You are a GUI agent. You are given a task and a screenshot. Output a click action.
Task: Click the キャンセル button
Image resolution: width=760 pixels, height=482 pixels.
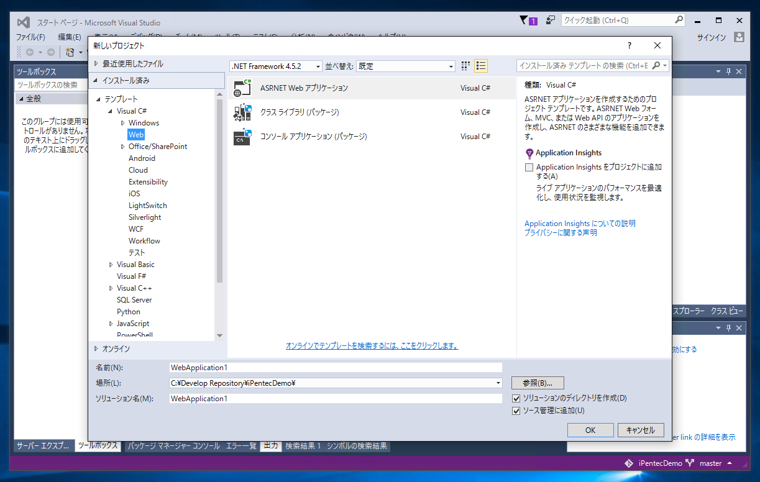tap(641, 430)
